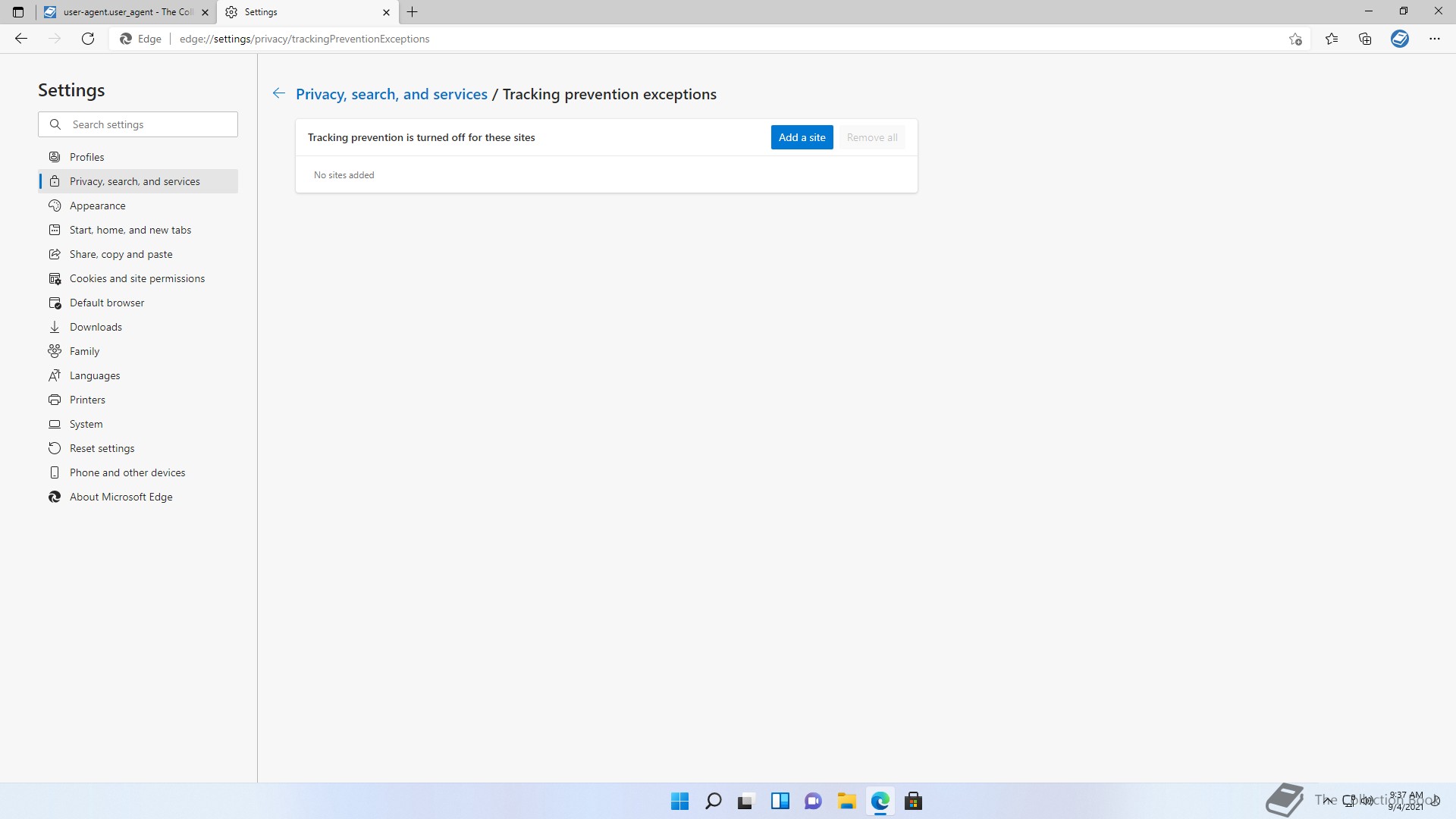Screen dimensions: 1456x819
Task: Open the vertical tabs actions icon
Action: 18,12
